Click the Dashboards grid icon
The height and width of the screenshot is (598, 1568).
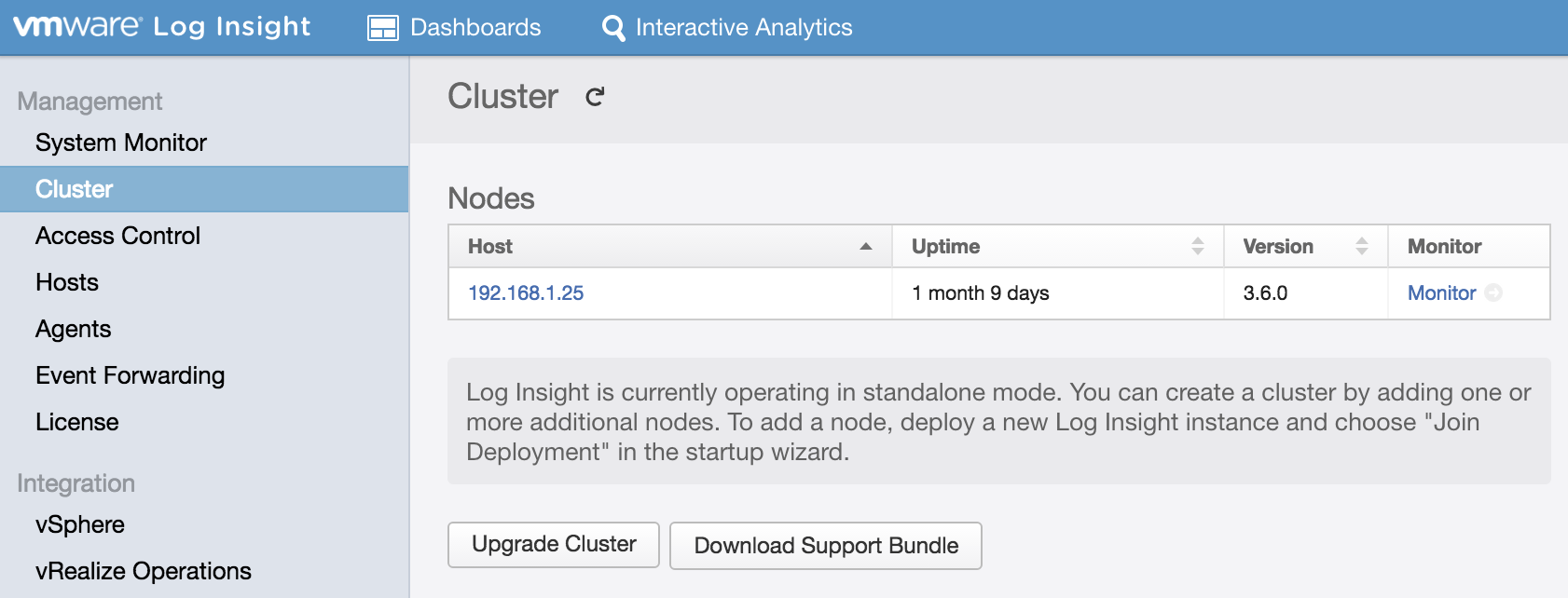click(x=383, y=28)
